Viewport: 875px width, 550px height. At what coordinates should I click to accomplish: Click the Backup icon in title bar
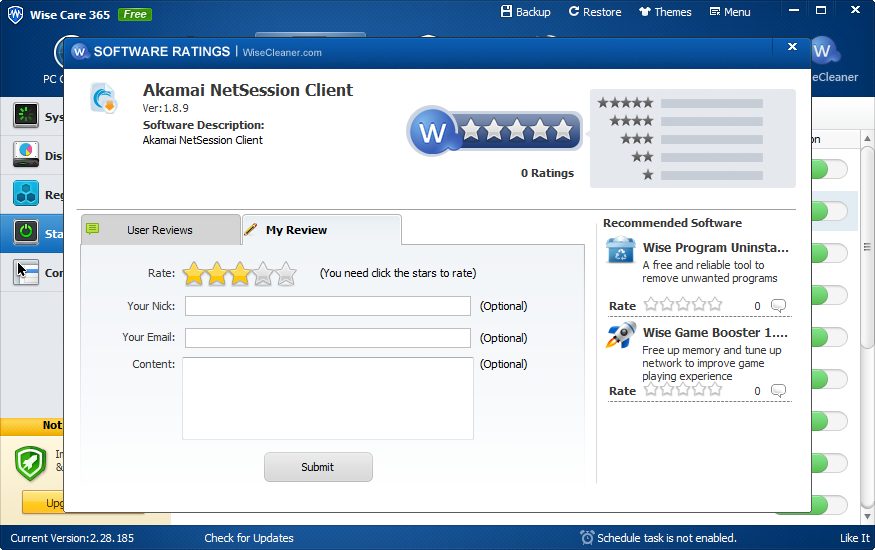point(506,11)
